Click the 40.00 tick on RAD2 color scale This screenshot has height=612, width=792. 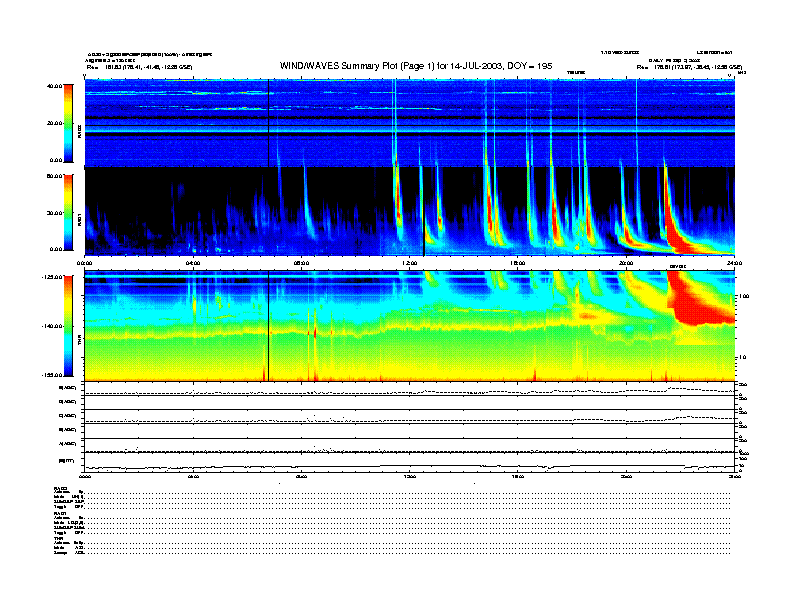click(54, 86)
